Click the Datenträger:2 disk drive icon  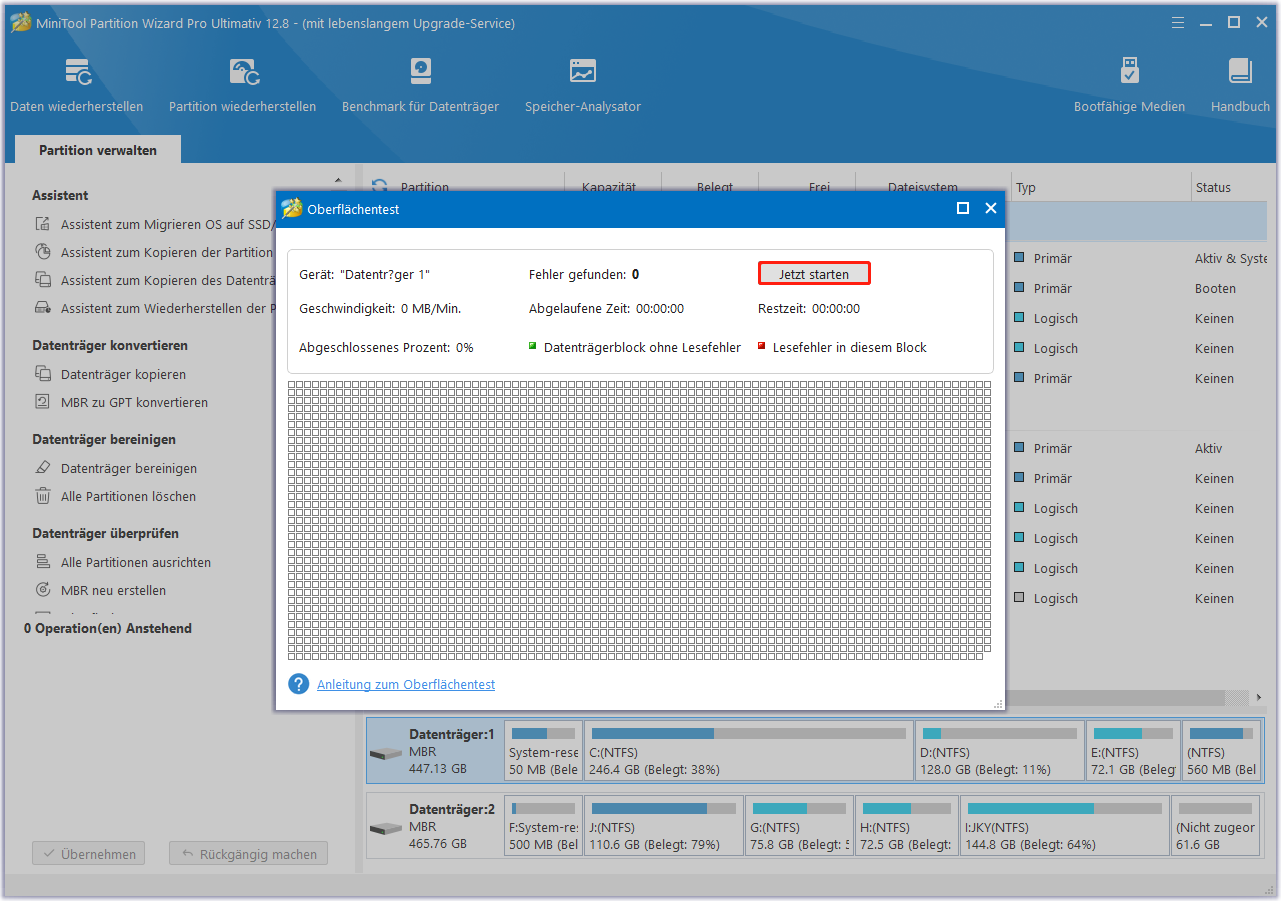[385, 829]
